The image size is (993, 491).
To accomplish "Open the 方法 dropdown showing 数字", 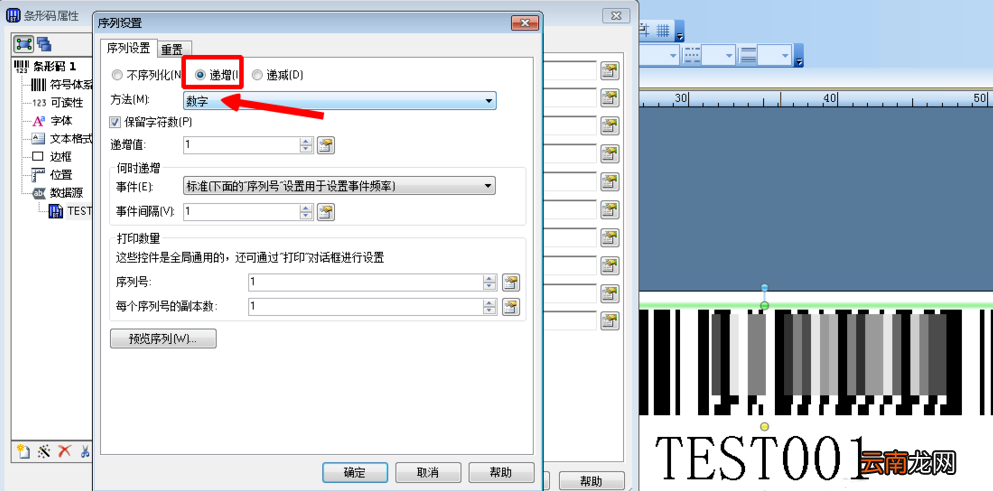I will click(x=339, y=101).
